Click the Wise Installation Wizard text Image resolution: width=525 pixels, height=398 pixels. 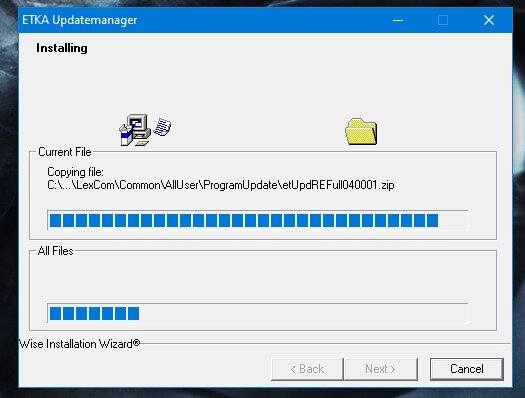pos(79,344)
